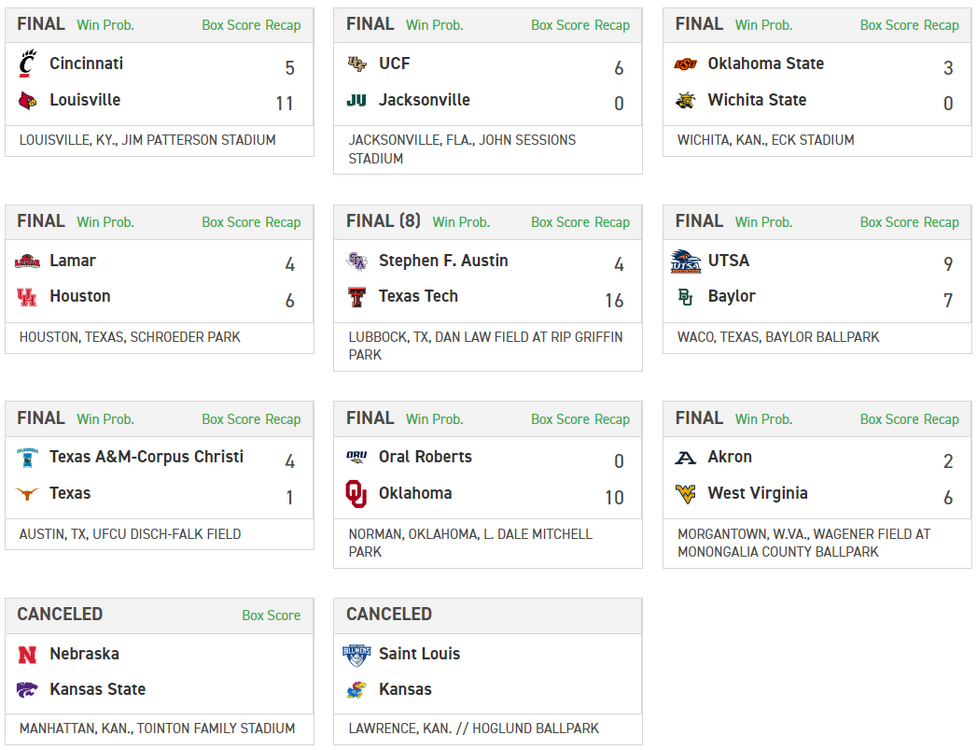Click the West Virginia logo

pyautogui.click(x=685, y=494)
